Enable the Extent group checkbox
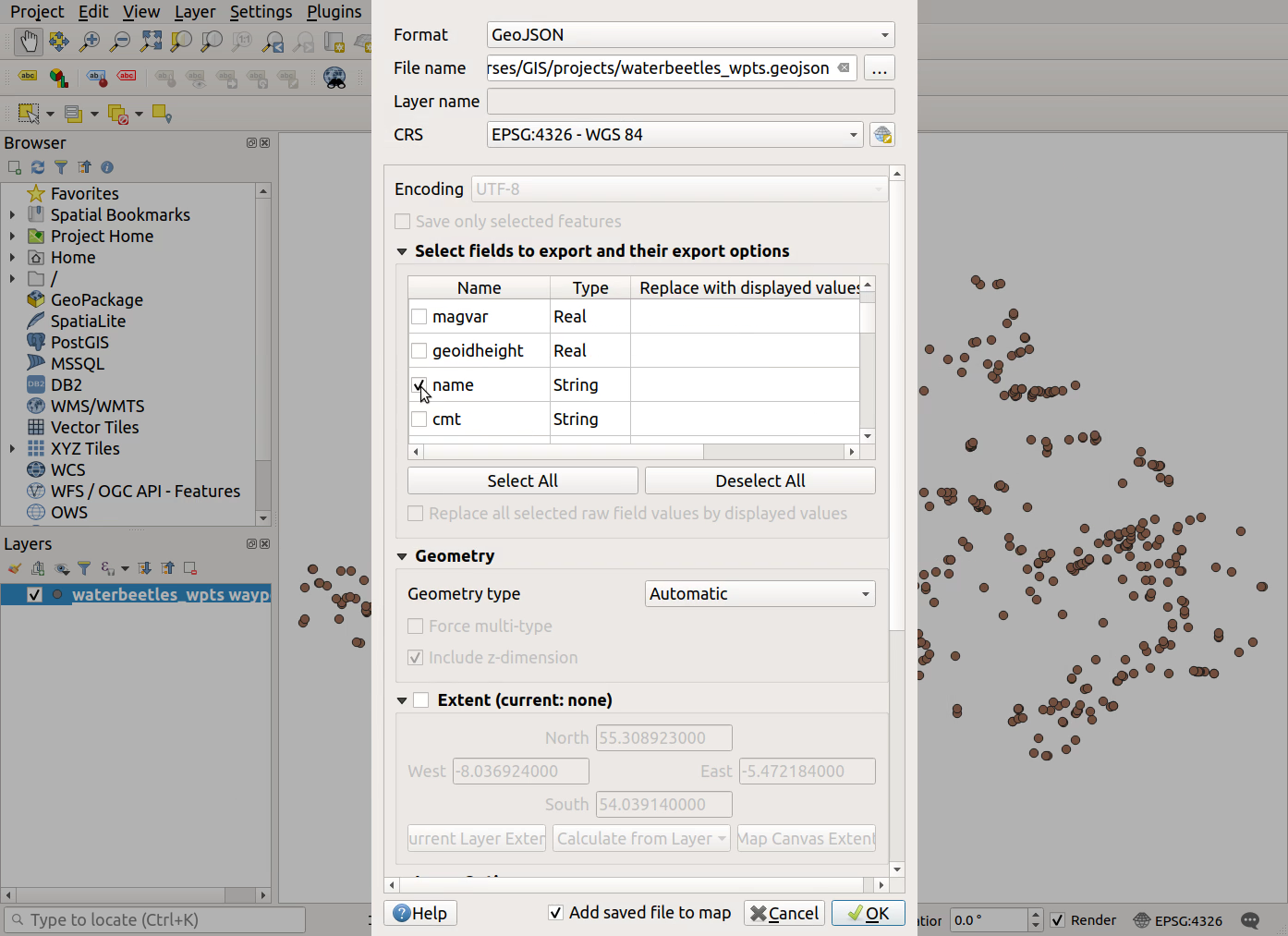 click(x=421, y=700)
